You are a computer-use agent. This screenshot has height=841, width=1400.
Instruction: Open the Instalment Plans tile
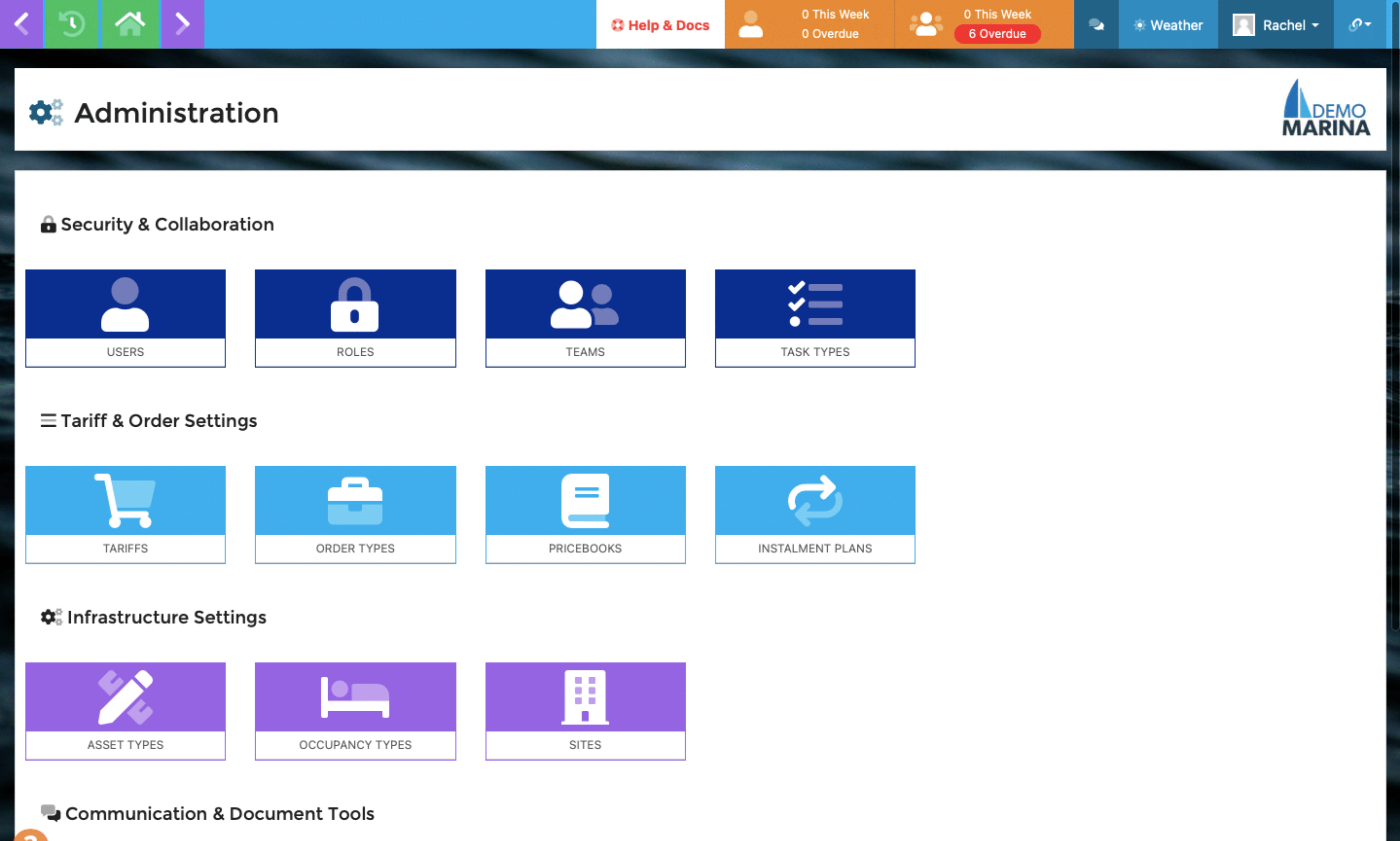pos(814,513)
